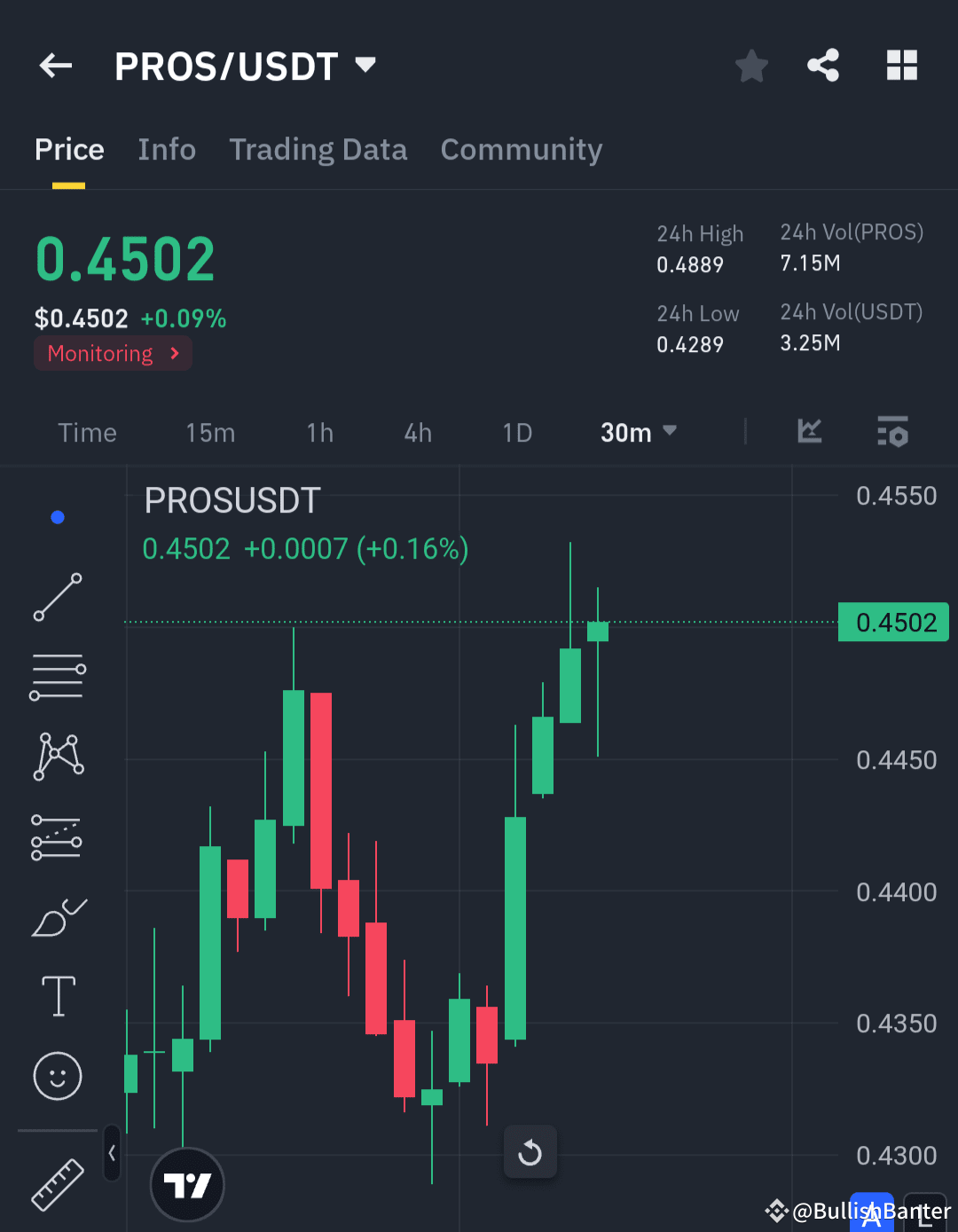Toggle the drawing tools magnet dot
Viewport: 958px width, 1232px height.
point(58,516)
